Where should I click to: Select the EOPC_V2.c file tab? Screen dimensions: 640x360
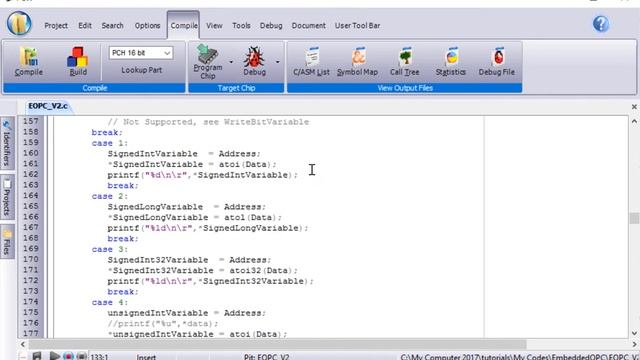[48, 106]
